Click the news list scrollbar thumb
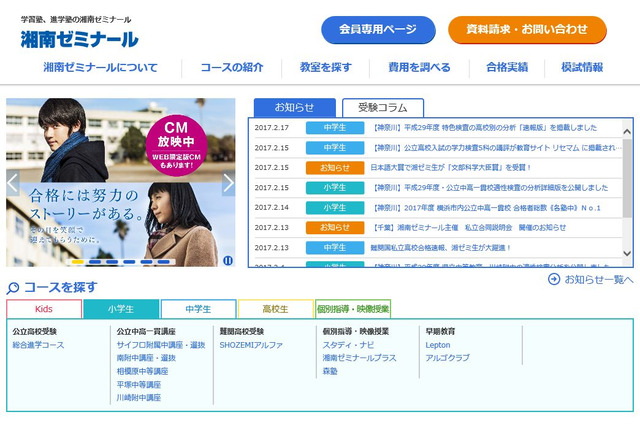This screenshot has width=640, height=426. (x=627, y=178)
